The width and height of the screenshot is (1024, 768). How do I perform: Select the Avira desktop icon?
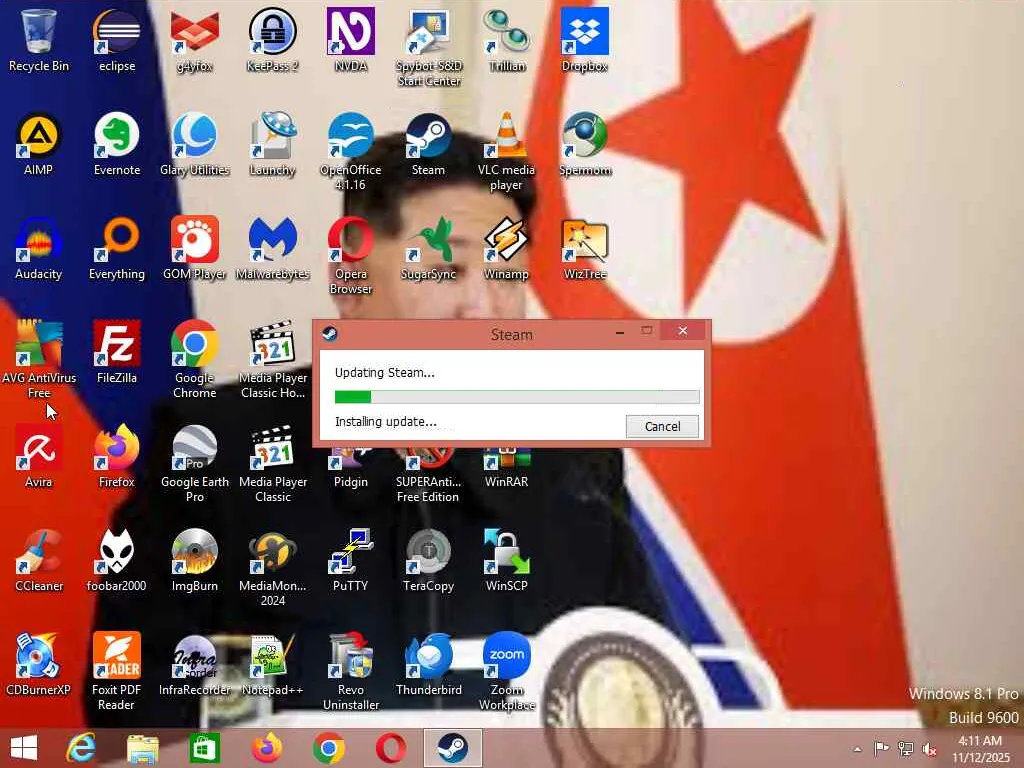[x=39, y=456]
